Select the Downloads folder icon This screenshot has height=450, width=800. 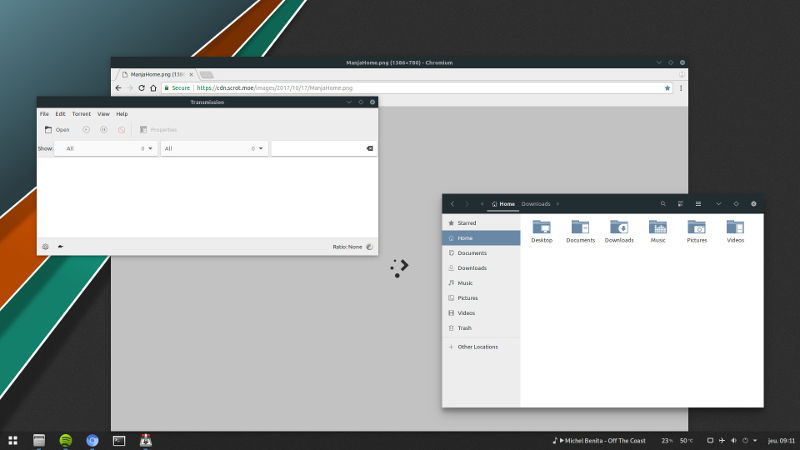[x=619, y=227]
